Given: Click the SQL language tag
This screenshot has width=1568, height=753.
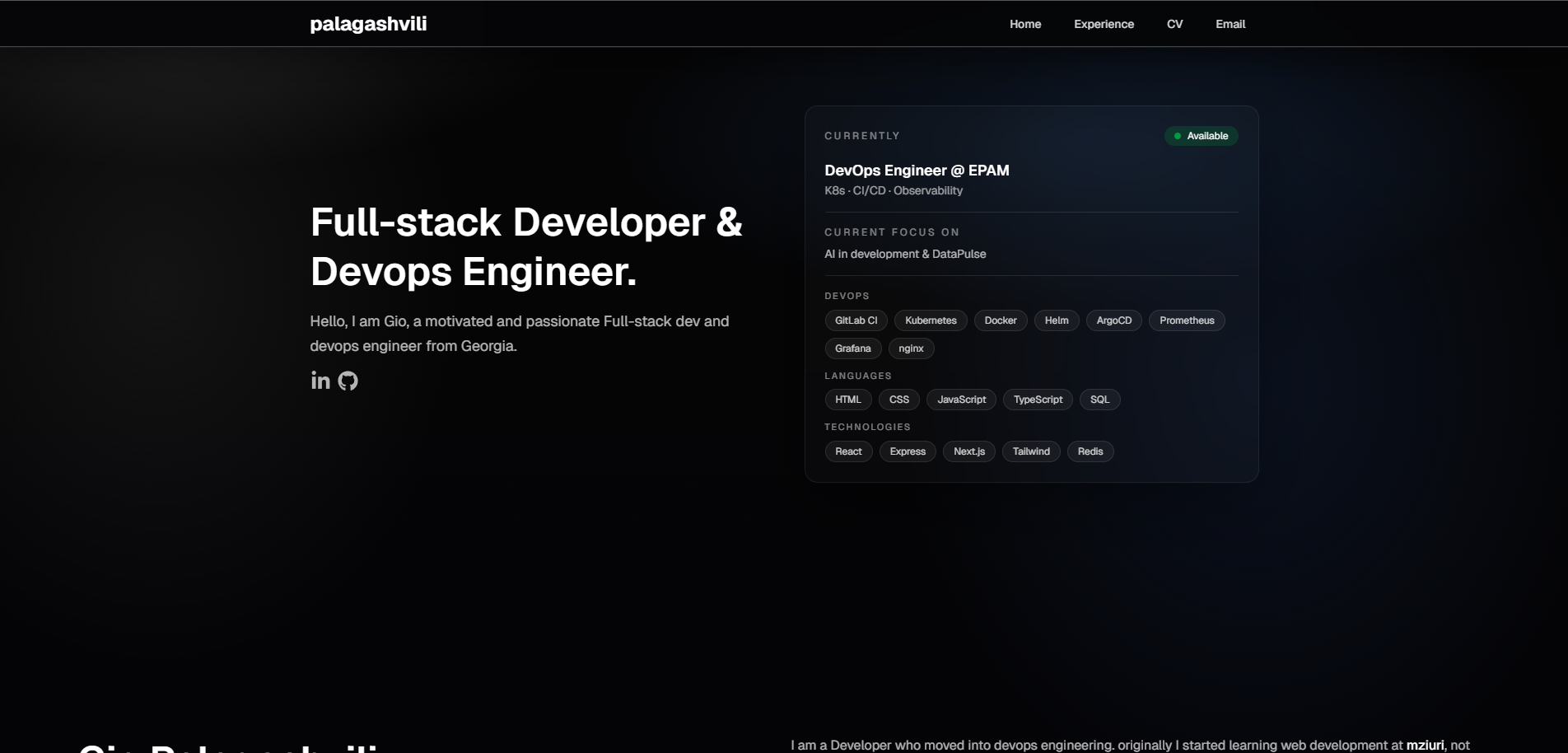Looking at the screenshot, I should click(1099, 400).
